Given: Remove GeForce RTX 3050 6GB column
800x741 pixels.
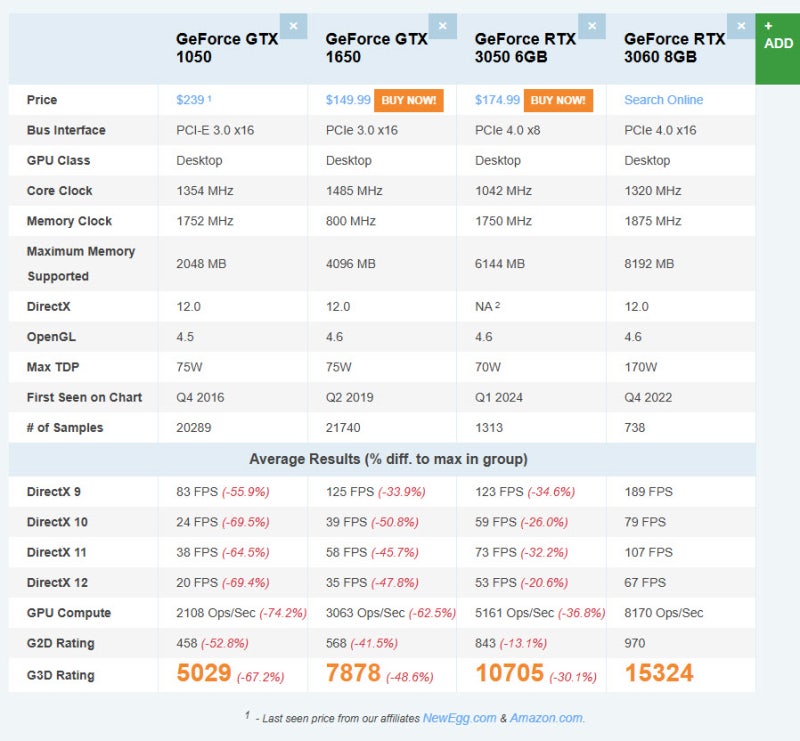Looking at the screenshot, I should tap(592, 26).
